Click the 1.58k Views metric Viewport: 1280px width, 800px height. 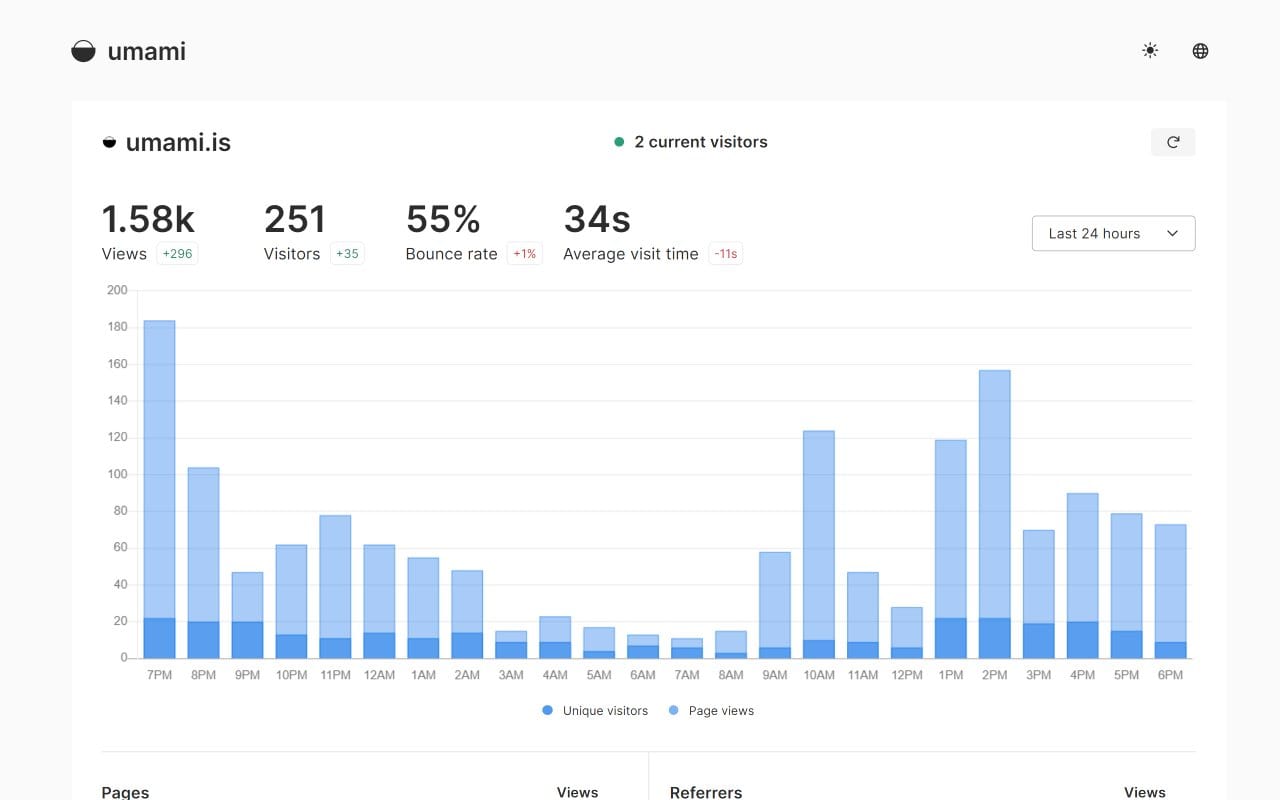coord(148,218)
